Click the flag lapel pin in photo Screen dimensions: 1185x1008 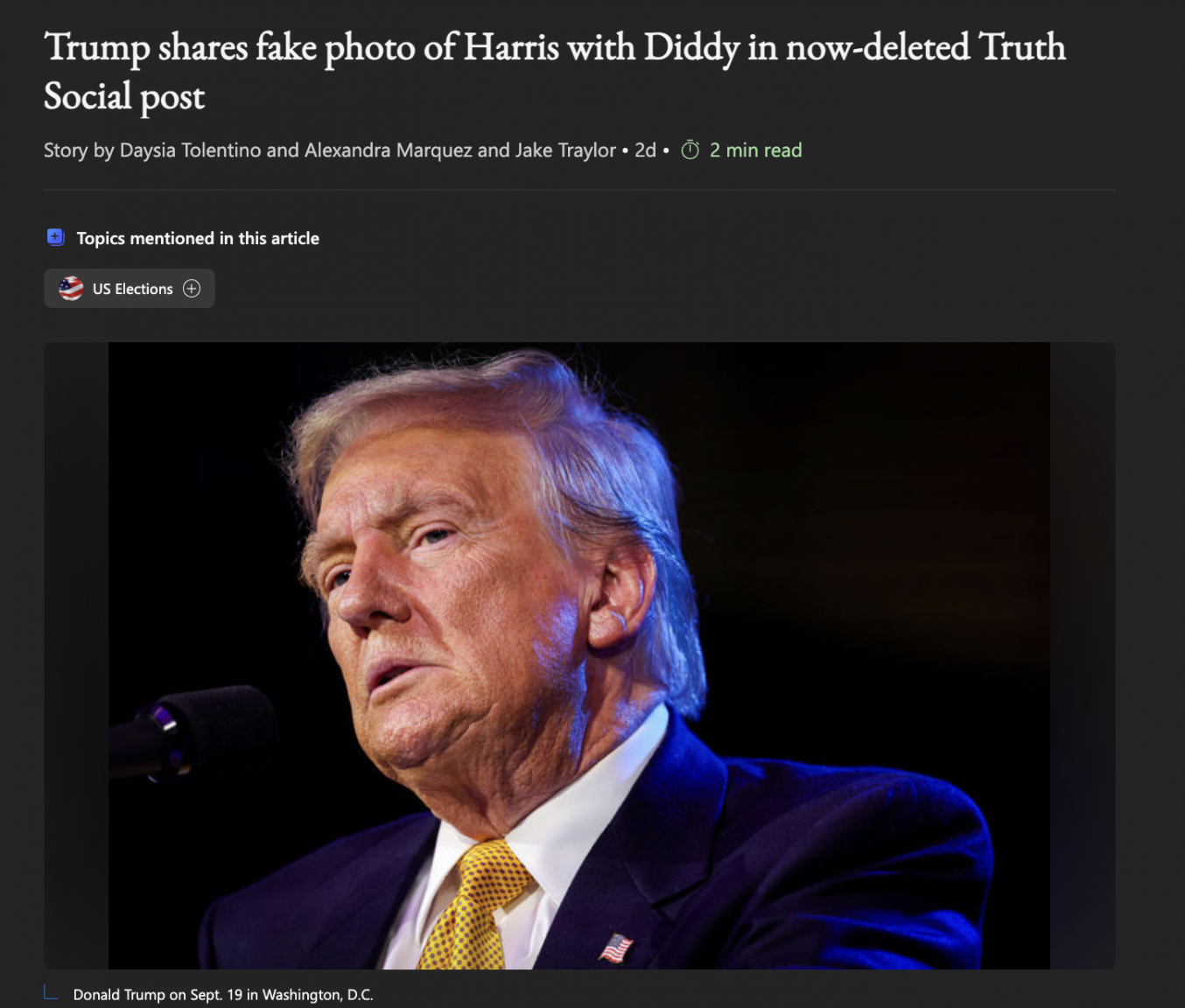pyautogui.click(x=615, y=948)
